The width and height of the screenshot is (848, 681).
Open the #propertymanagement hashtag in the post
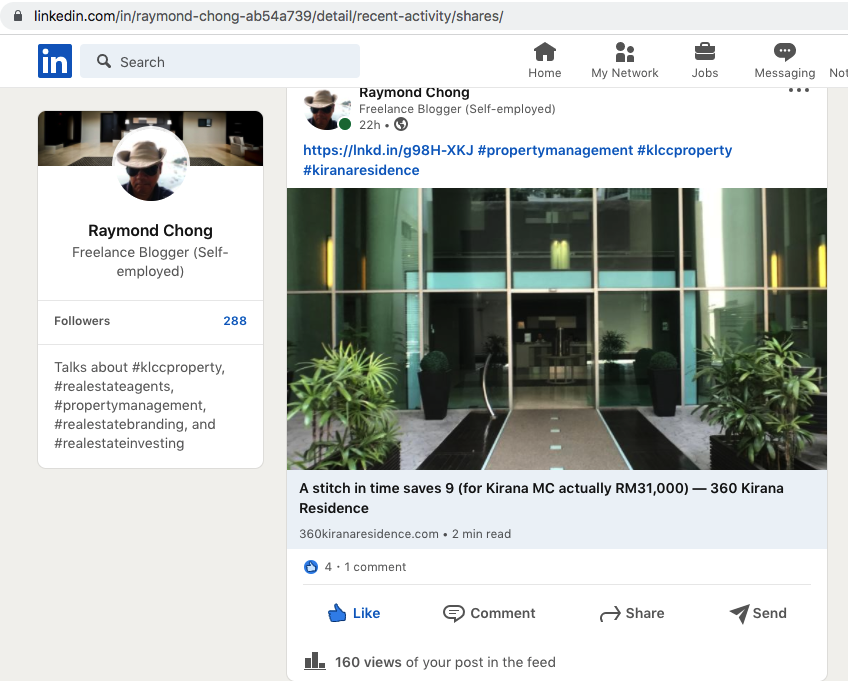(555, 150)
